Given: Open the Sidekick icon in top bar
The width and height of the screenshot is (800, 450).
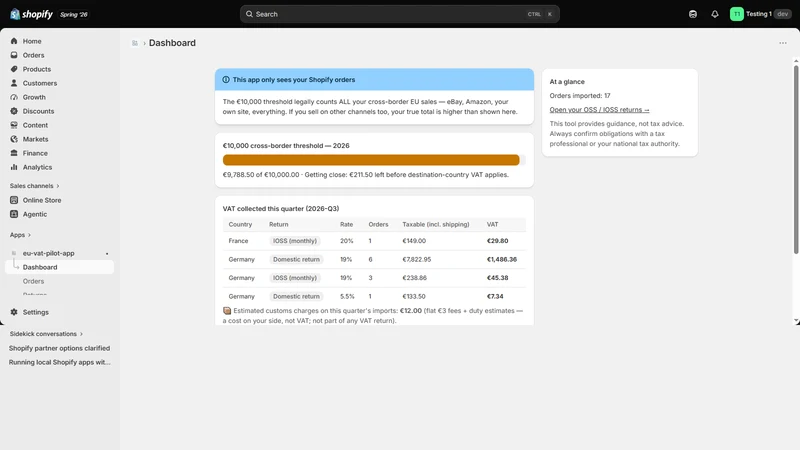Looking at the screenshot, I should (693, 14).
